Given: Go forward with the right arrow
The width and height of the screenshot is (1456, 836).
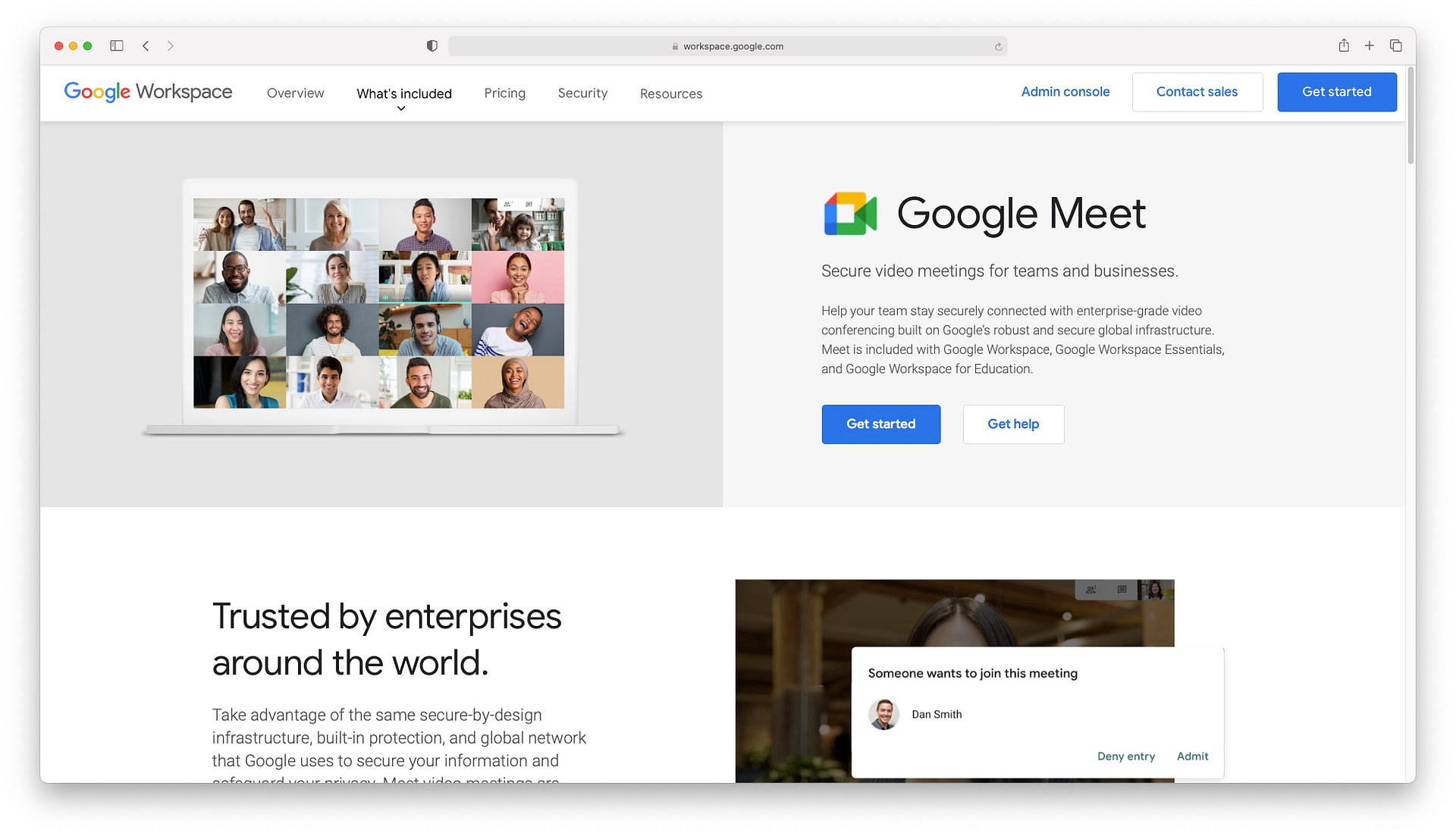Looking at the screenshot, I should 171,45.
